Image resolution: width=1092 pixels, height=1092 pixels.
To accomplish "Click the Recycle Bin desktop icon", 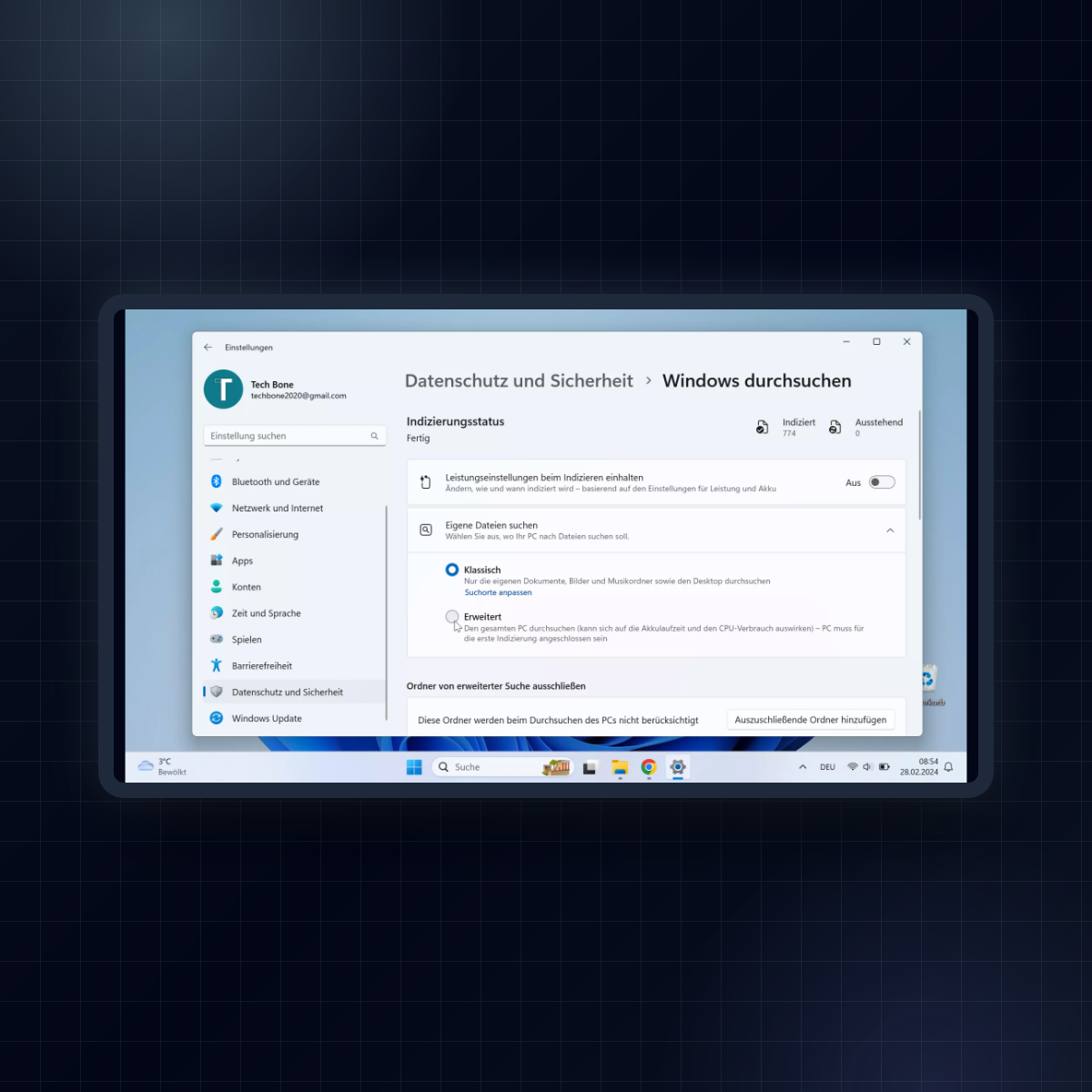I will tap(929, 684).
